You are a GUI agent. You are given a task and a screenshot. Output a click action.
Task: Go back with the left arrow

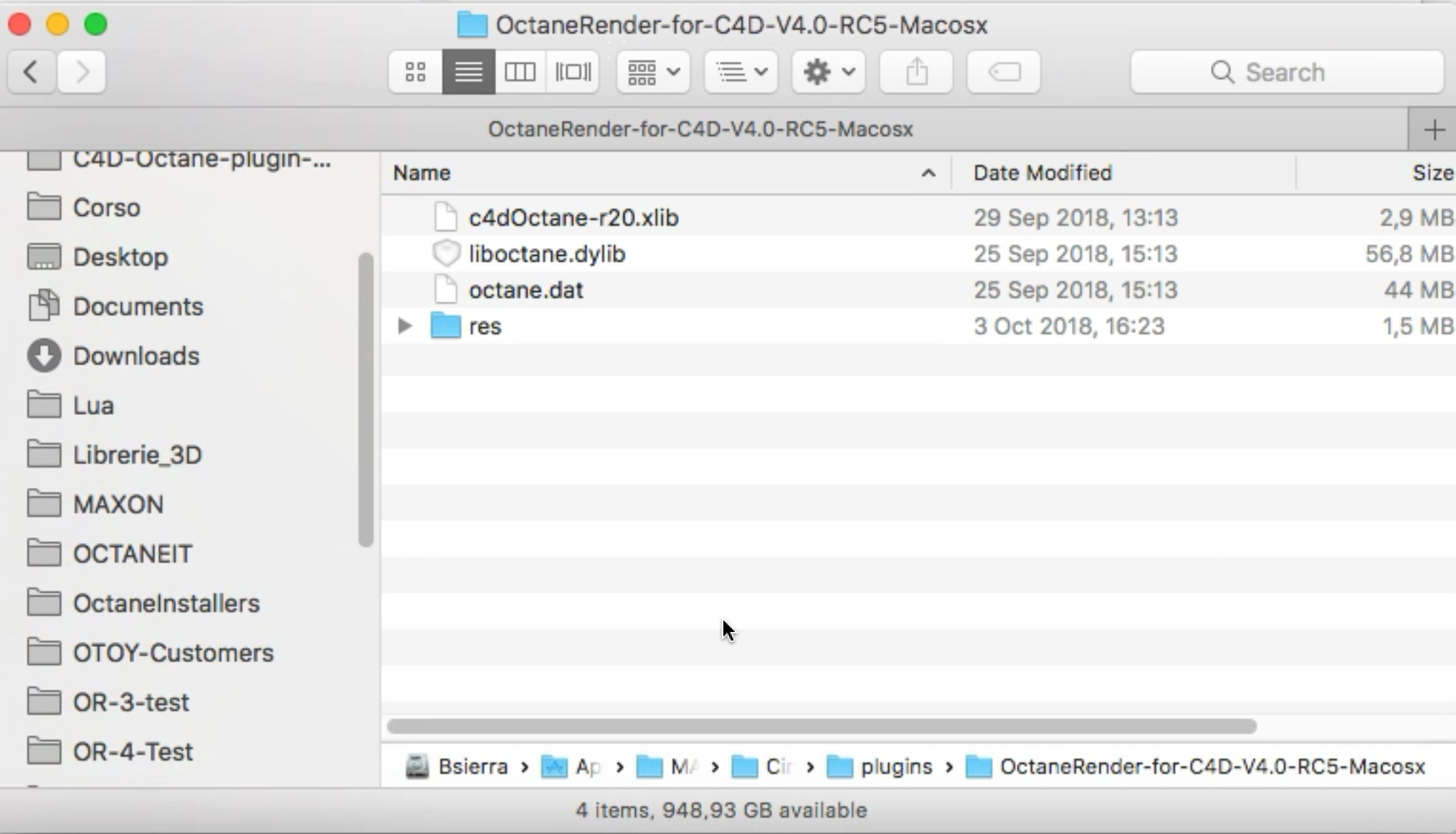pyautogui.click(x=31, y=72)
